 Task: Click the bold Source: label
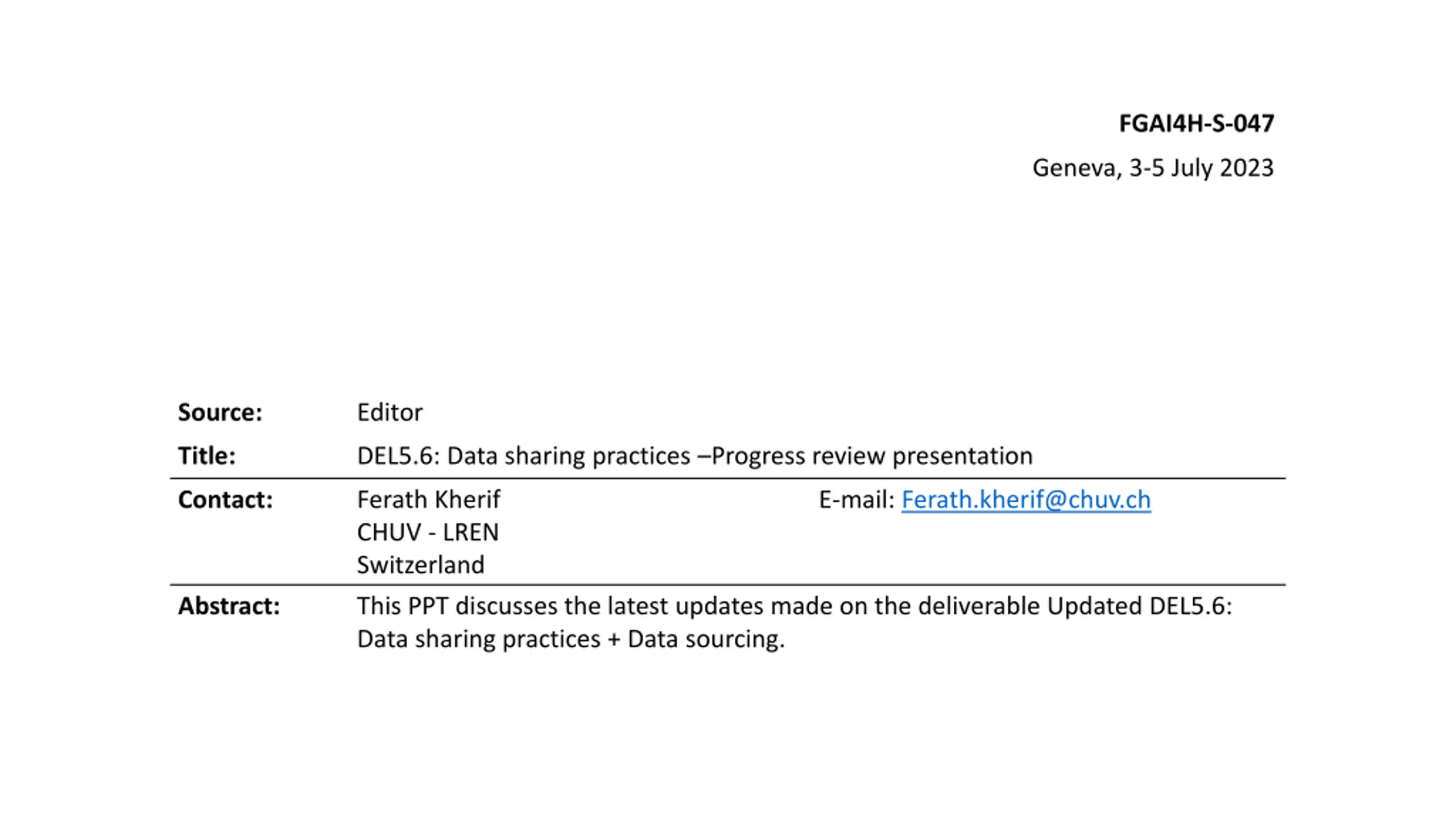click(x=220, y=412)
